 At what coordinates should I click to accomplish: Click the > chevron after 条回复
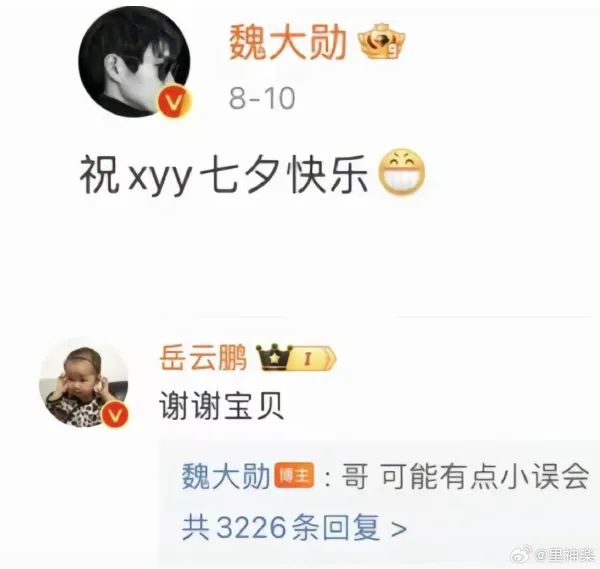coord(398,529)
